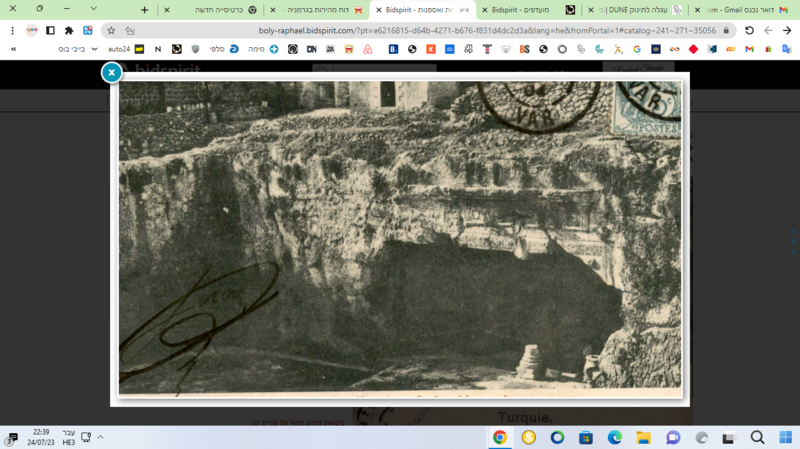Image resolution: width=800 pixels, height=449 pixels.
Task: Open a new browser tab
Action: [144, 10]
